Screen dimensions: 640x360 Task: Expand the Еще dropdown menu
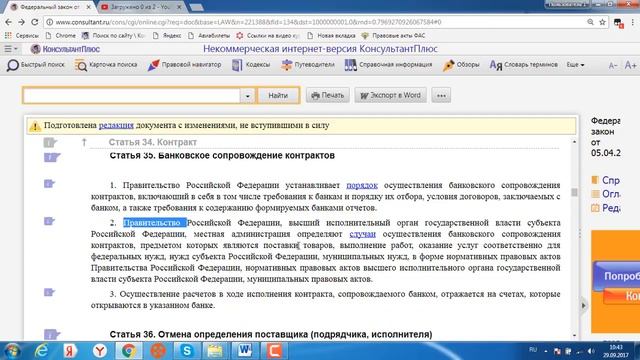click(575, 65)
